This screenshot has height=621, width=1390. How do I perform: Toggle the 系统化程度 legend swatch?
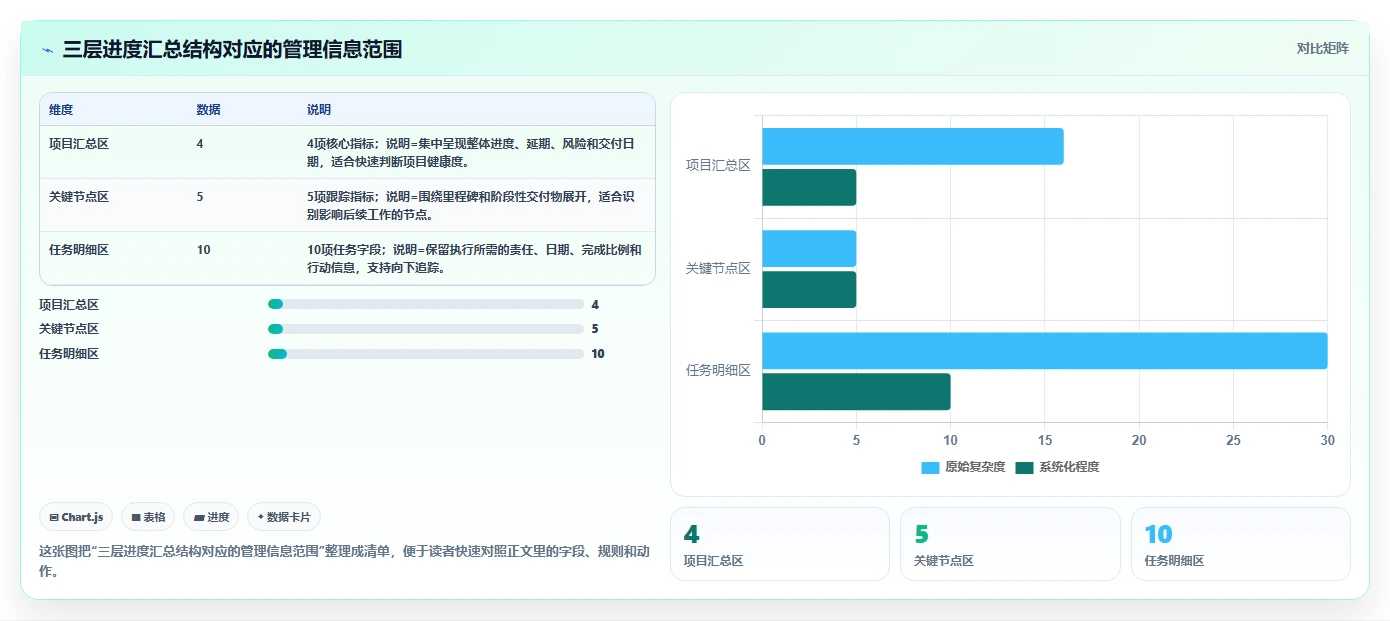pos(1024,467)
